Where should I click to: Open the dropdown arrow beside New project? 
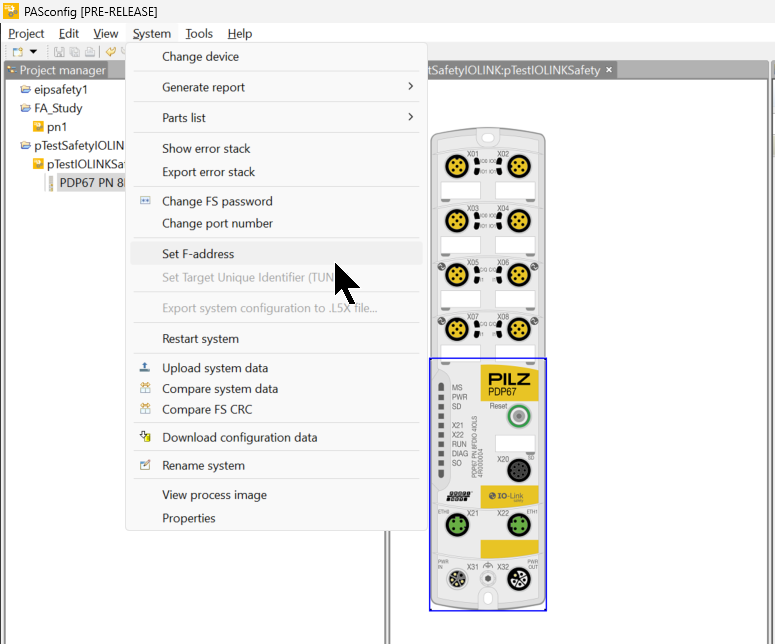pos(33,51)
